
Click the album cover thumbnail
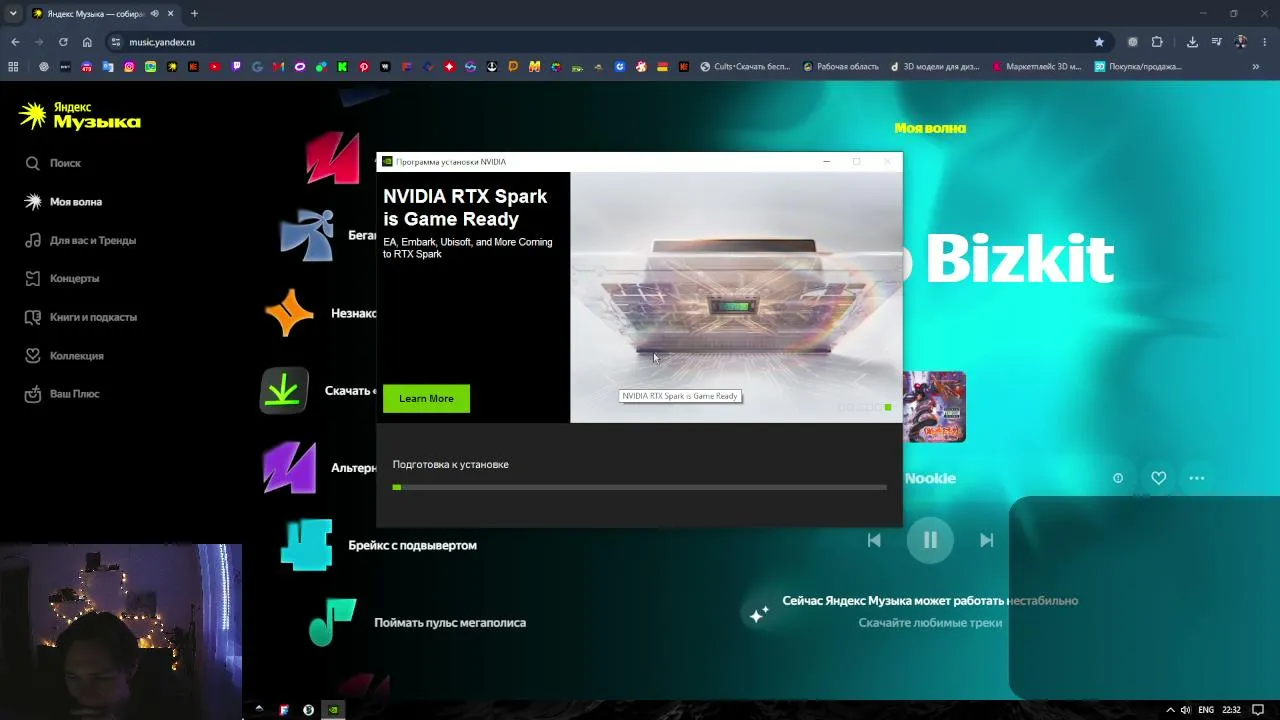coord(934,407)
